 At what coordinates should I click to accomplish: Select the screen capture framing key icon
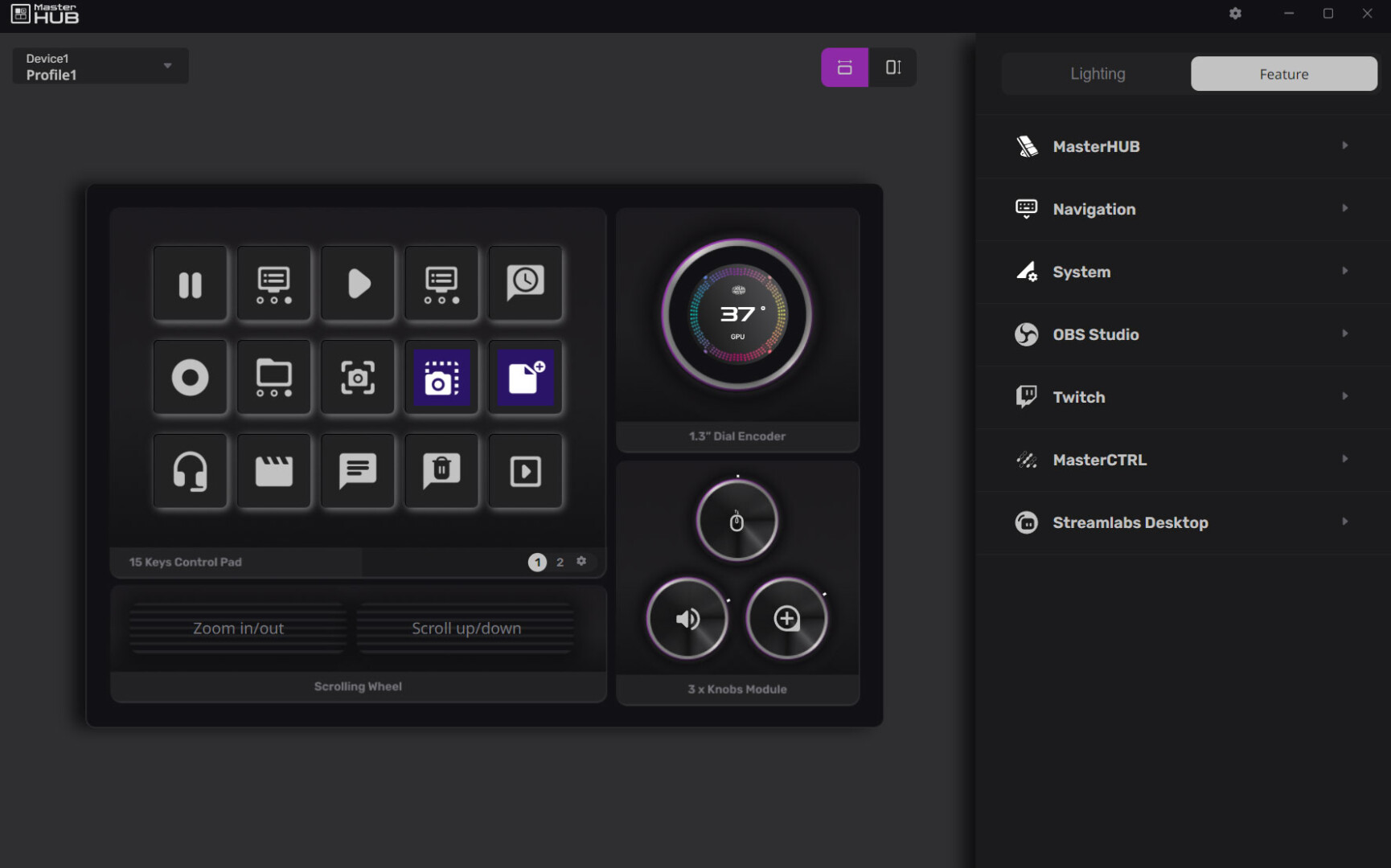(x=357, y=377)
